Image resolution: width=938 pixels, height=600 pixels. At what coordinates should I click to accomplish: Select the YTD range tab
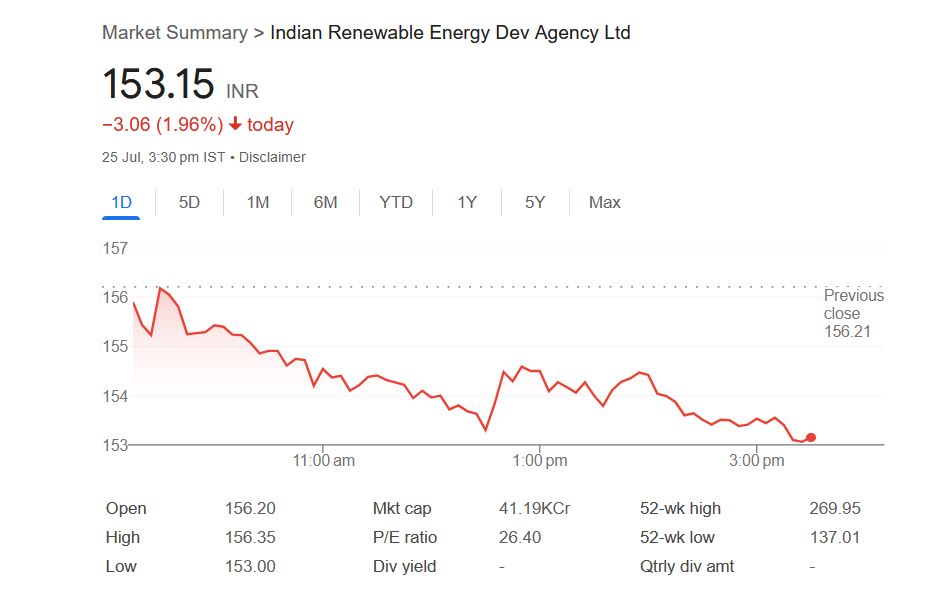point(396,202)
